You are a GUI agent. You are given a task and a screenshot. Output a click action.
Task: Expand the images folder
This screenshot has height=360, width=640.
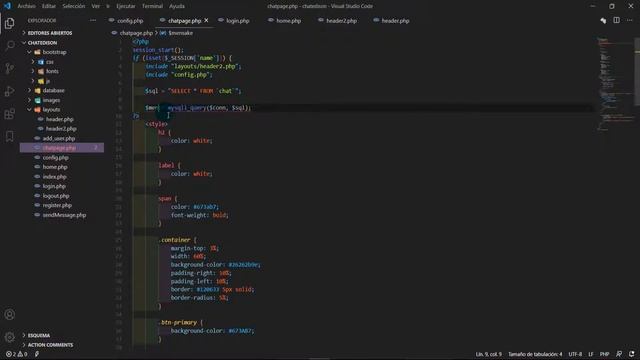pos(51,100)
